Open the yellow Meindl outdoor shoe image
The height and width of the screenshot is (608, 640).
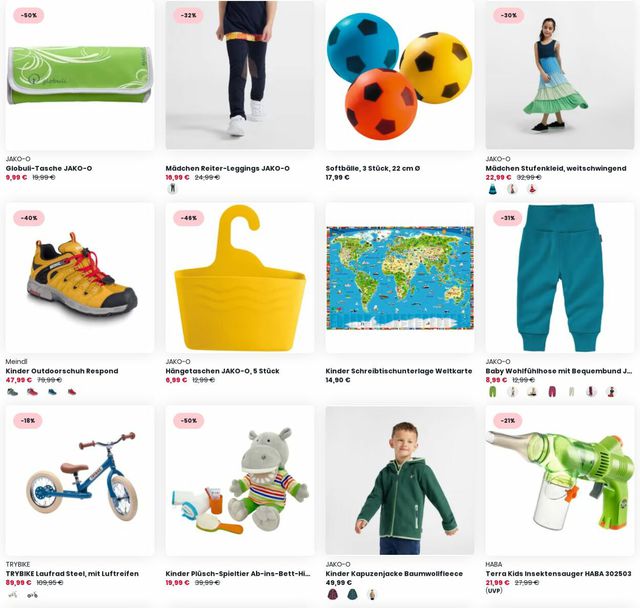coord(80,278)
